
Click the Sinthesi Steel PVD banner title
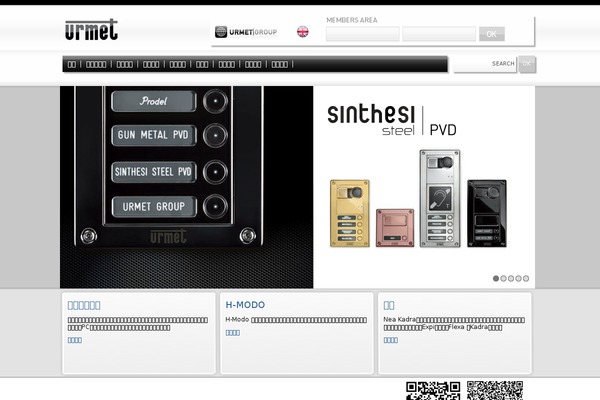pos(392,120)
